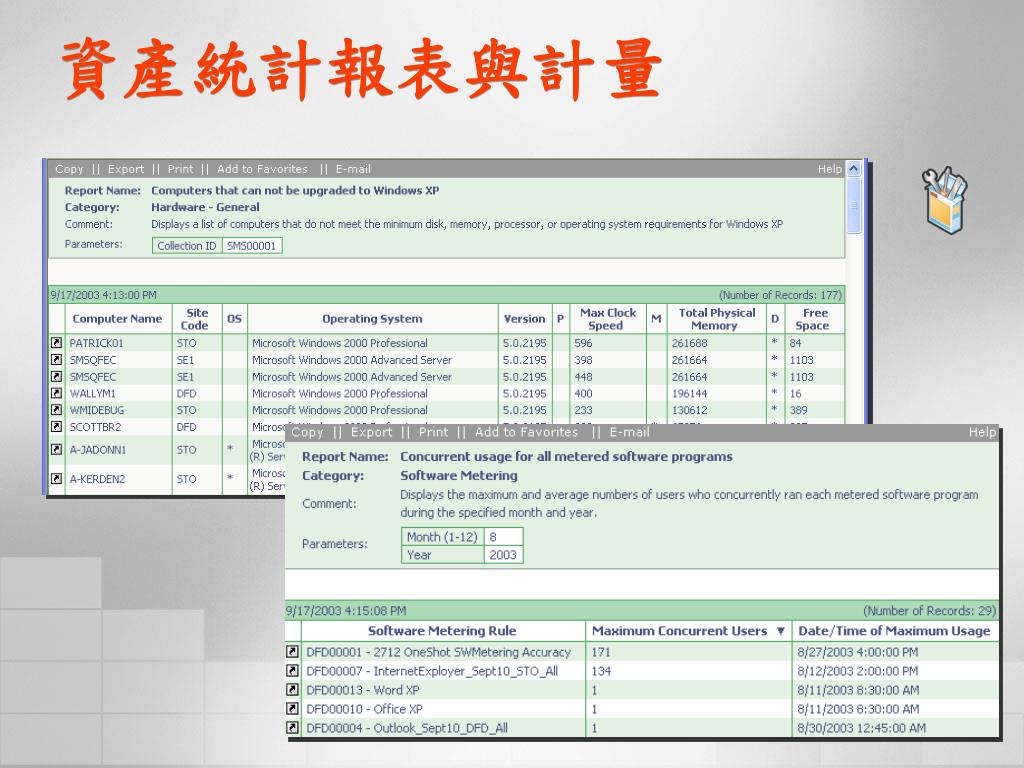Open drill-down icon for A-JADONN1 row

[57, 449]
